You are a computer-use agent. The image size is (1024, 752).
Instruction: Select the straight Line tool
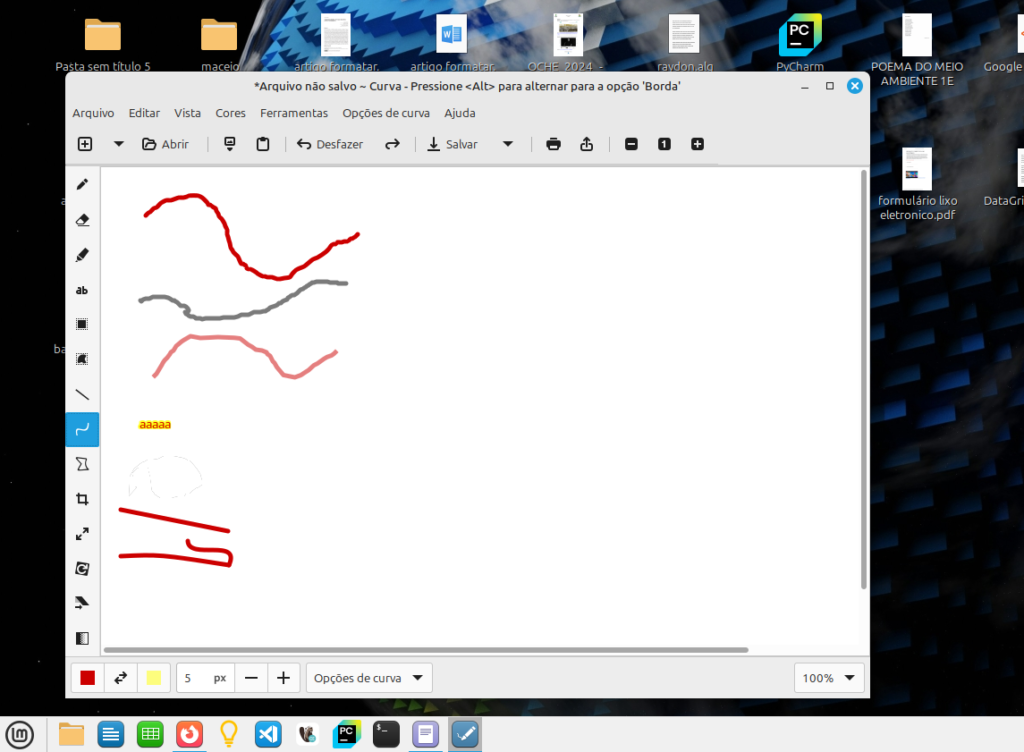pyautogui.click(x=83, y=394)
